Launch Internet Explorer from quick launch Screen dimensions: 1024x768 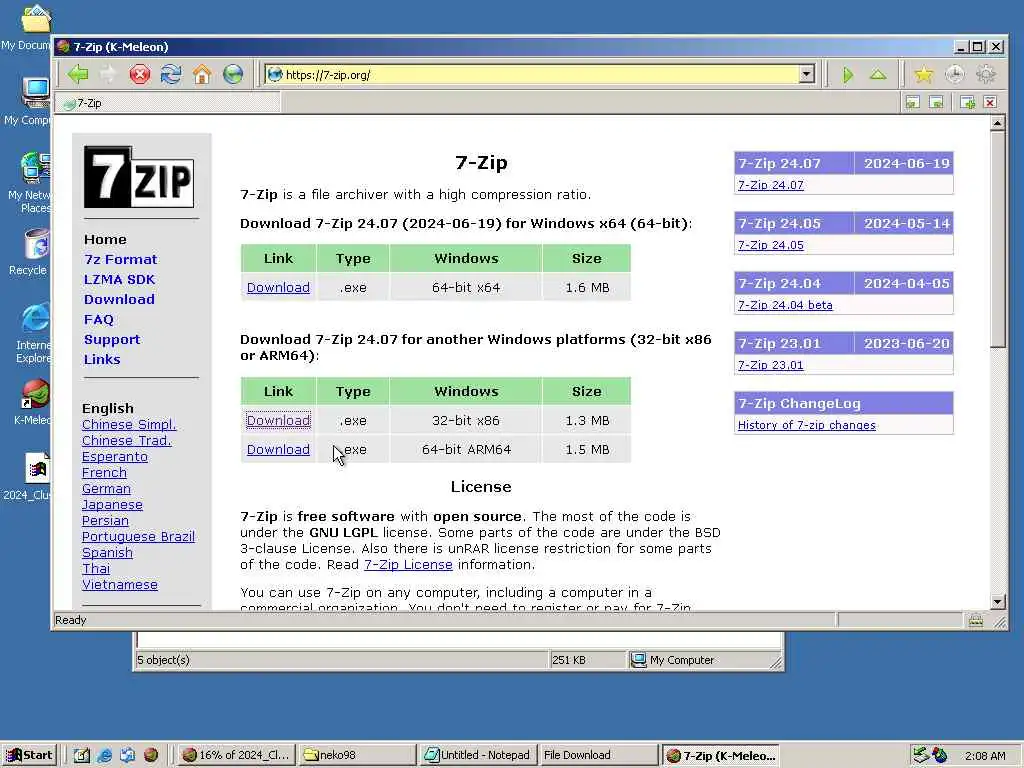[x=104, y=755]
